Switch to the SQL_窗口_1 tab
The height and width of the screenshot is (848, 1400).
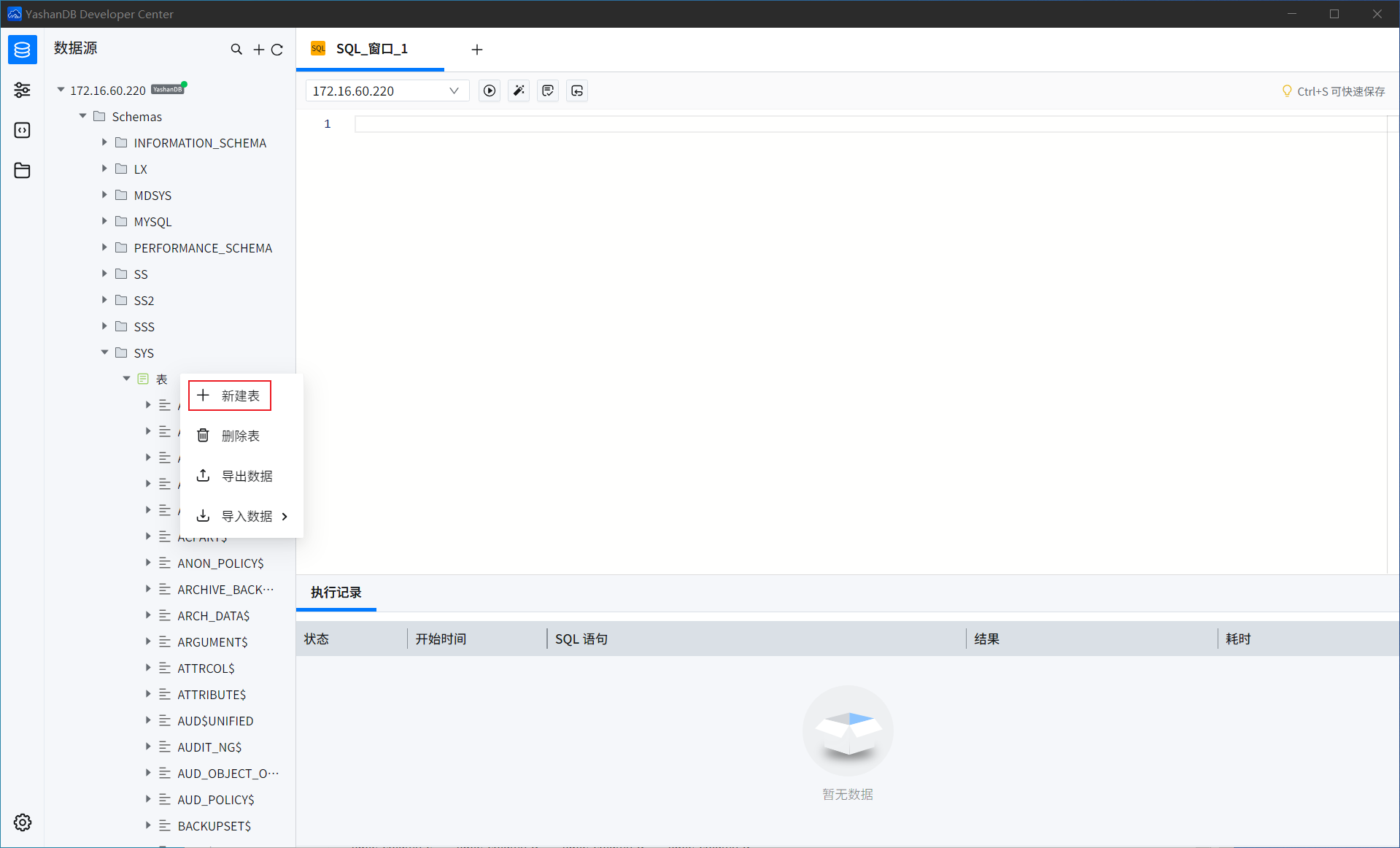371,49
